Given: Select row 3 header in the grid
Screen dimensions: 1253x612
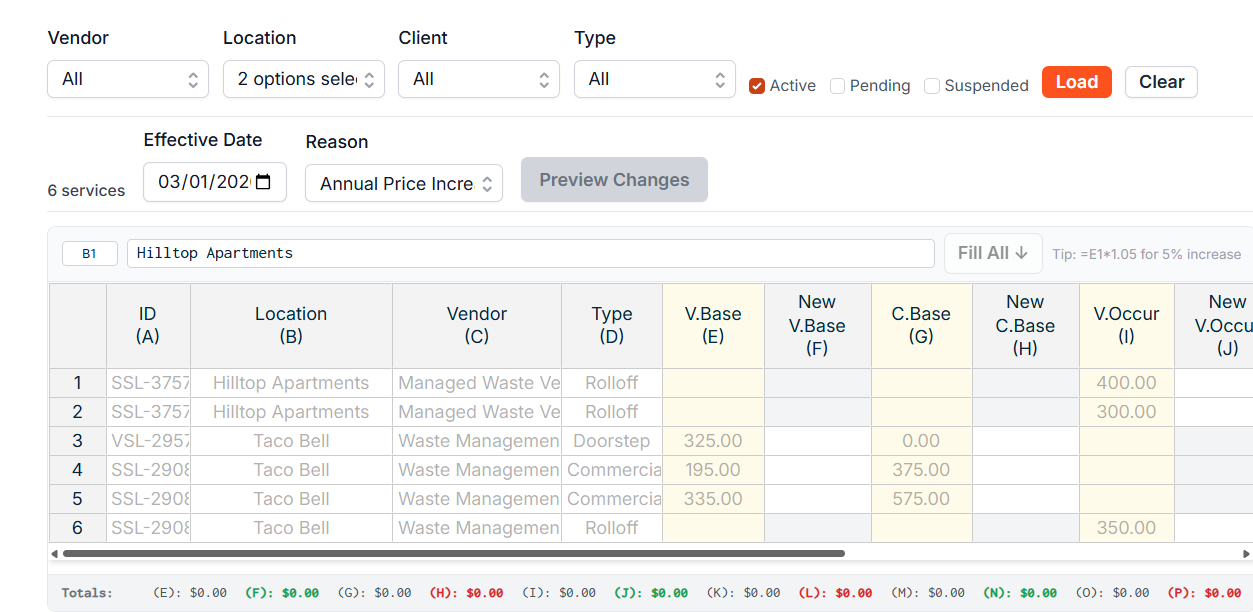Looking at the screenshot, I should (78, 441).
